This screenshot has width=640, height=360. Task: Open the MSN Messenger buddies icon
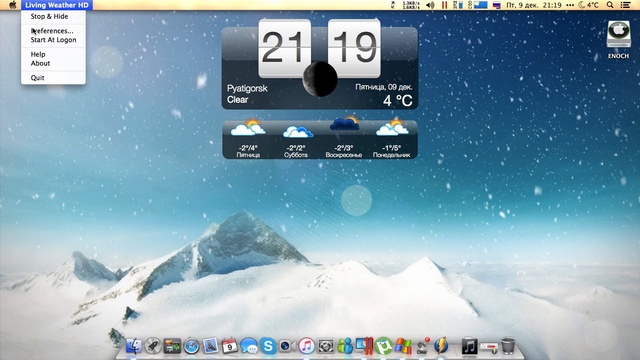345,346
